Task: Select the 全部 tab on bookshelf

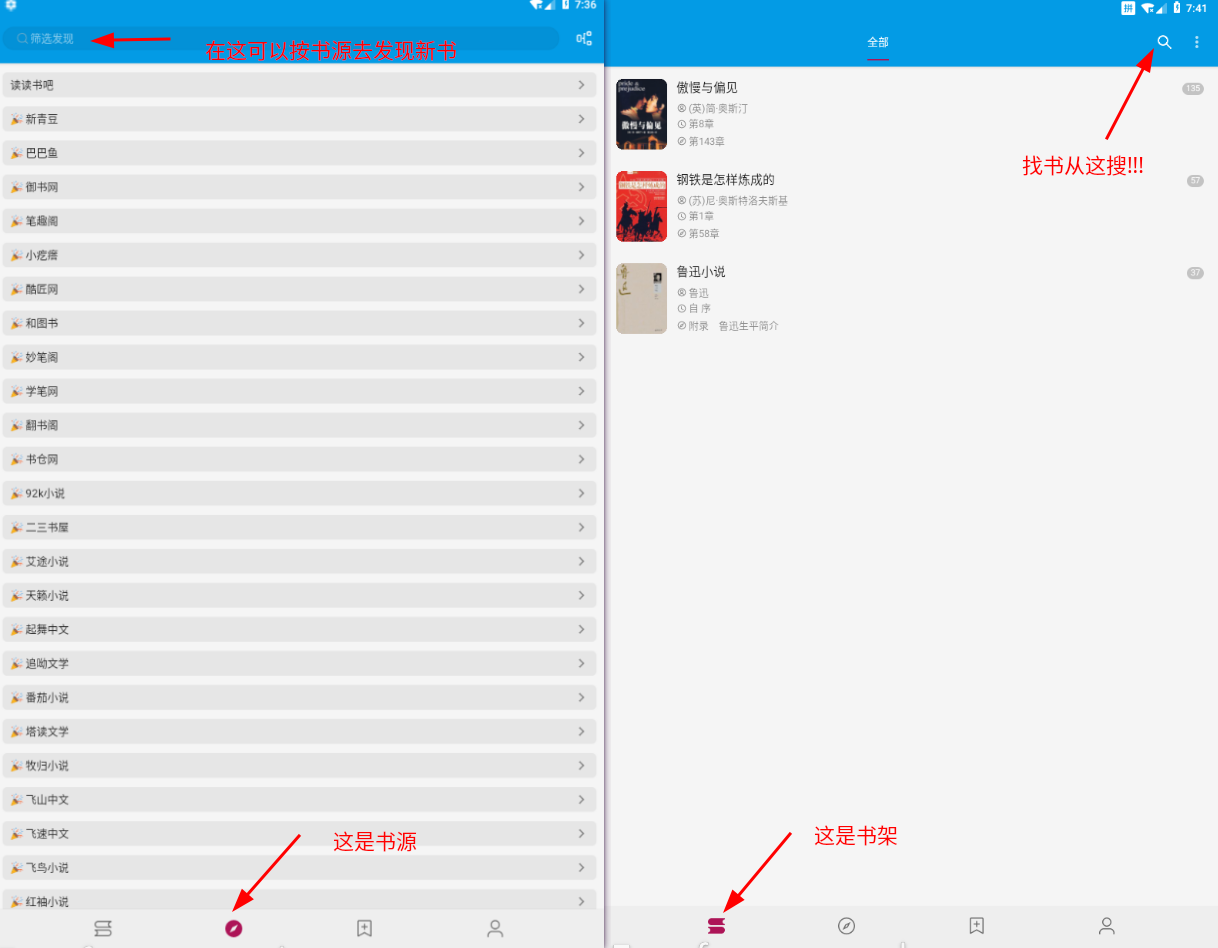Action: [x=877, y=42]
